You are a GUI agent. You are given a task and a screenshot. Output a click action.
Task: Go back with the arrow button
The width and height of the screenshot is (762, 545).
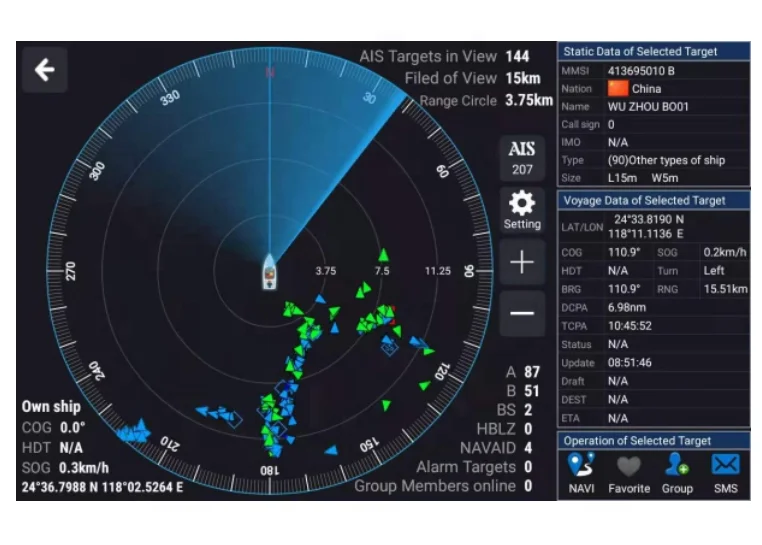pos(44,70)
